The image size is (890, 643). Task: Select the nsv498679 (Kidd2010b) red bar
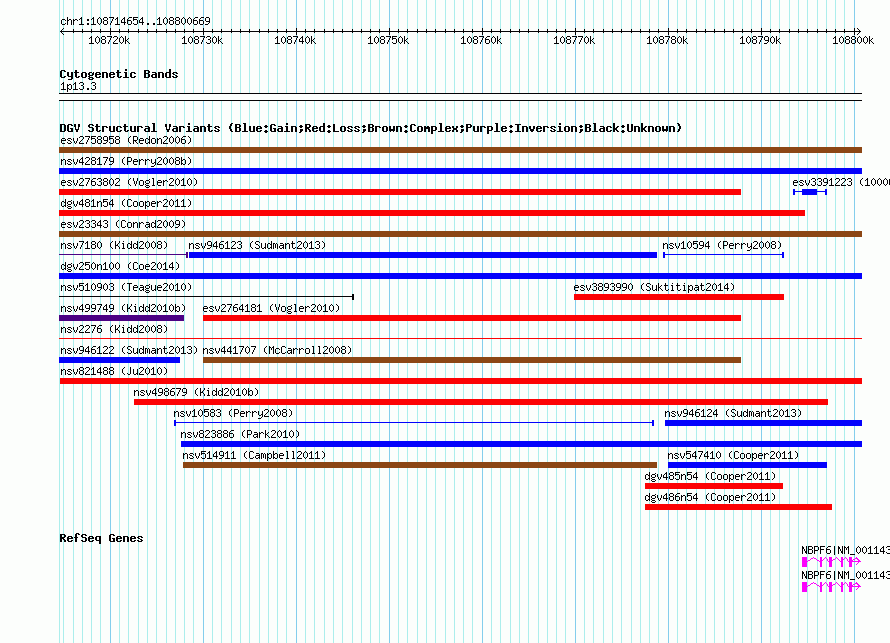[x=481, y=402]
